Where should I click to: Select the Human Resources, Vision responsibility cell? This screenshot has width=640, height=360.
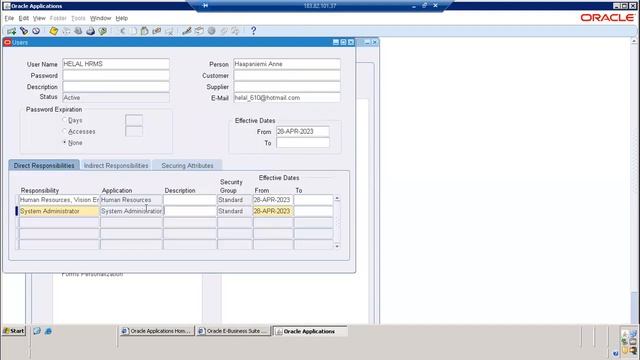point(59,200)
